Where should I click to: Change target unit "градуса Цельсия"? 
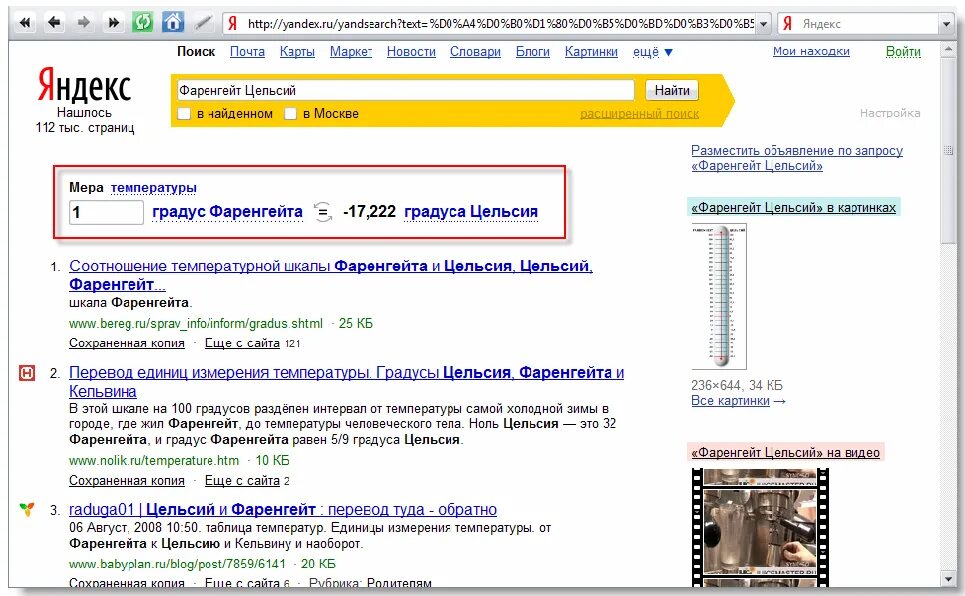click(471, 212)
